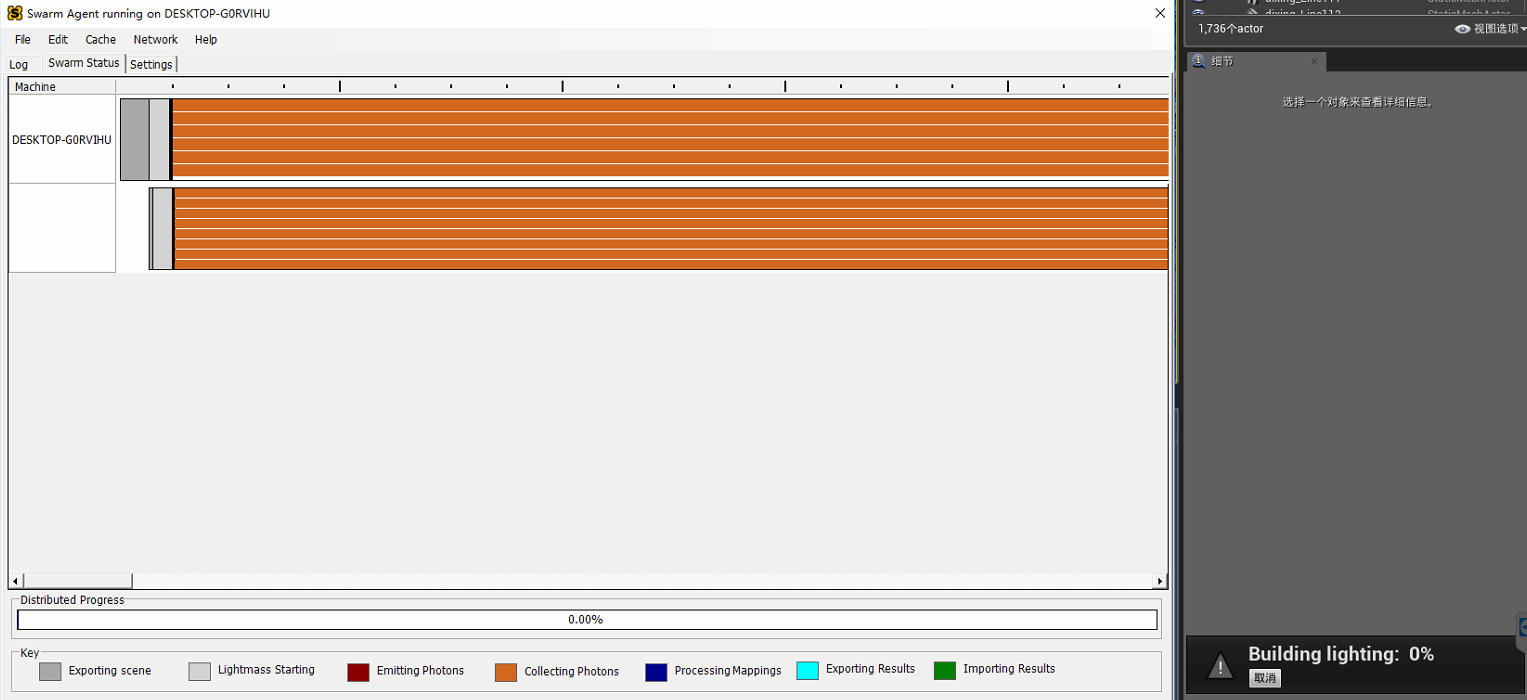
Task: Select the Swarm Status tab
Action: (84, 63)
